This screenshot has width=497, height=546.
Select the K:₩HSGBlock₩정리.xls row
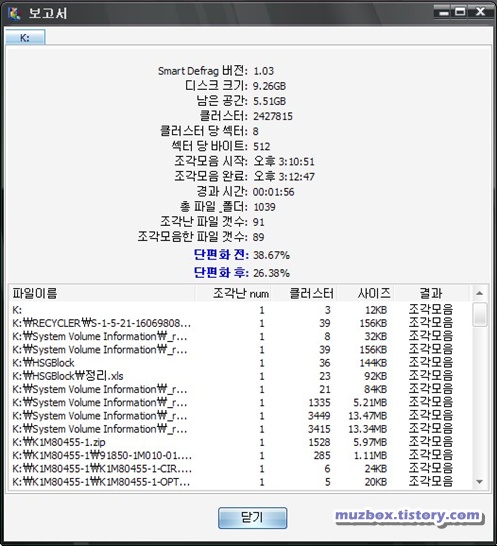pos(240,376)
